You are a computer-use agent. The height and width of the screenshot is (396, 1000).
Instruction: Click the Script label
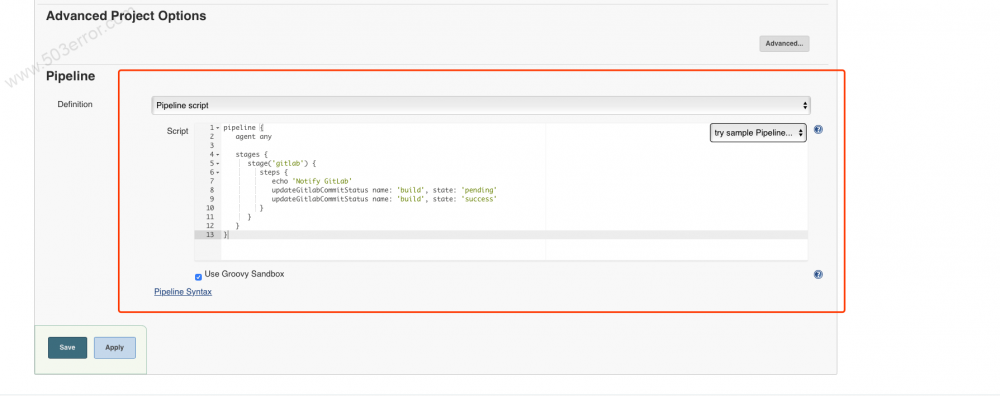pyautogui.click(x=178, y=131)
